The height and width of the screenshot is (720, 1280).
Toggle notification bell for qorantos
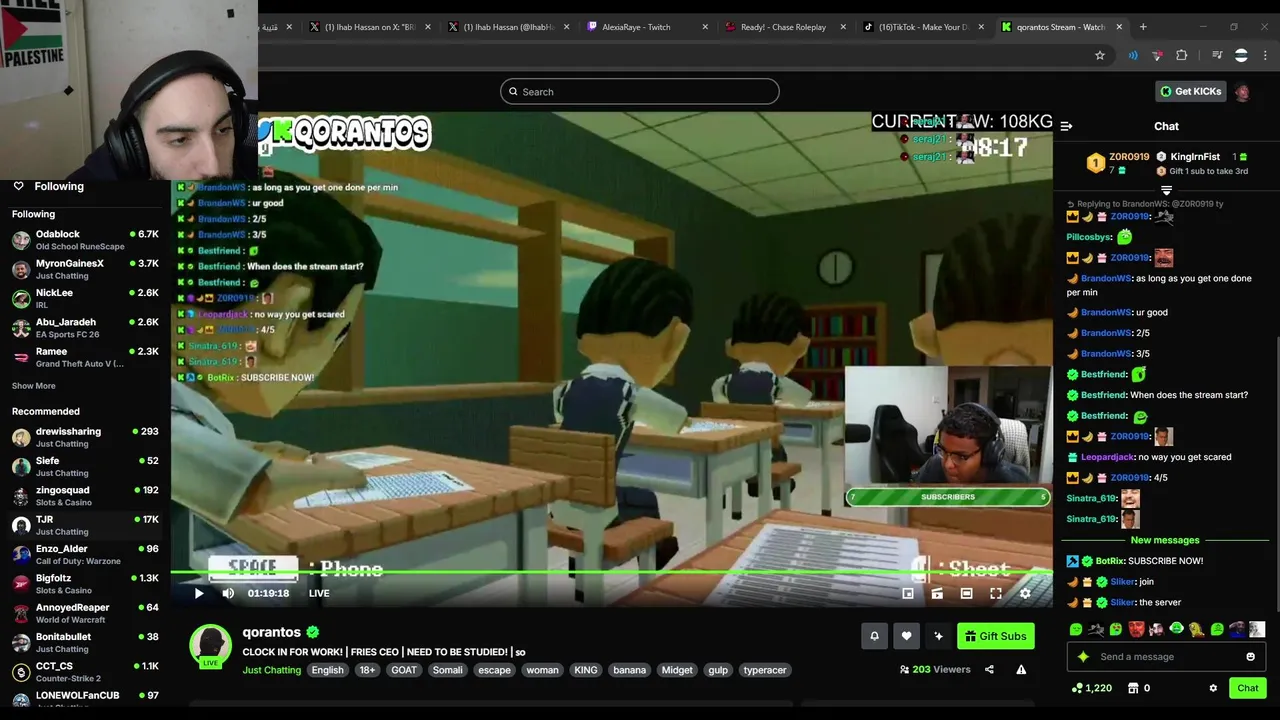[x=874, y=636]
